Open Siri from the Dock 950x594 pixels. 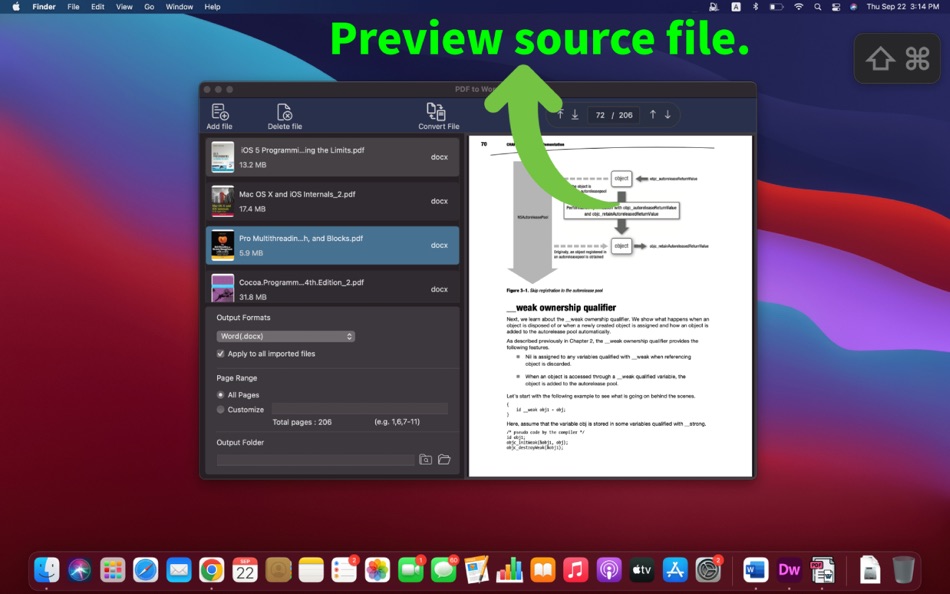(x=79, y=570)
